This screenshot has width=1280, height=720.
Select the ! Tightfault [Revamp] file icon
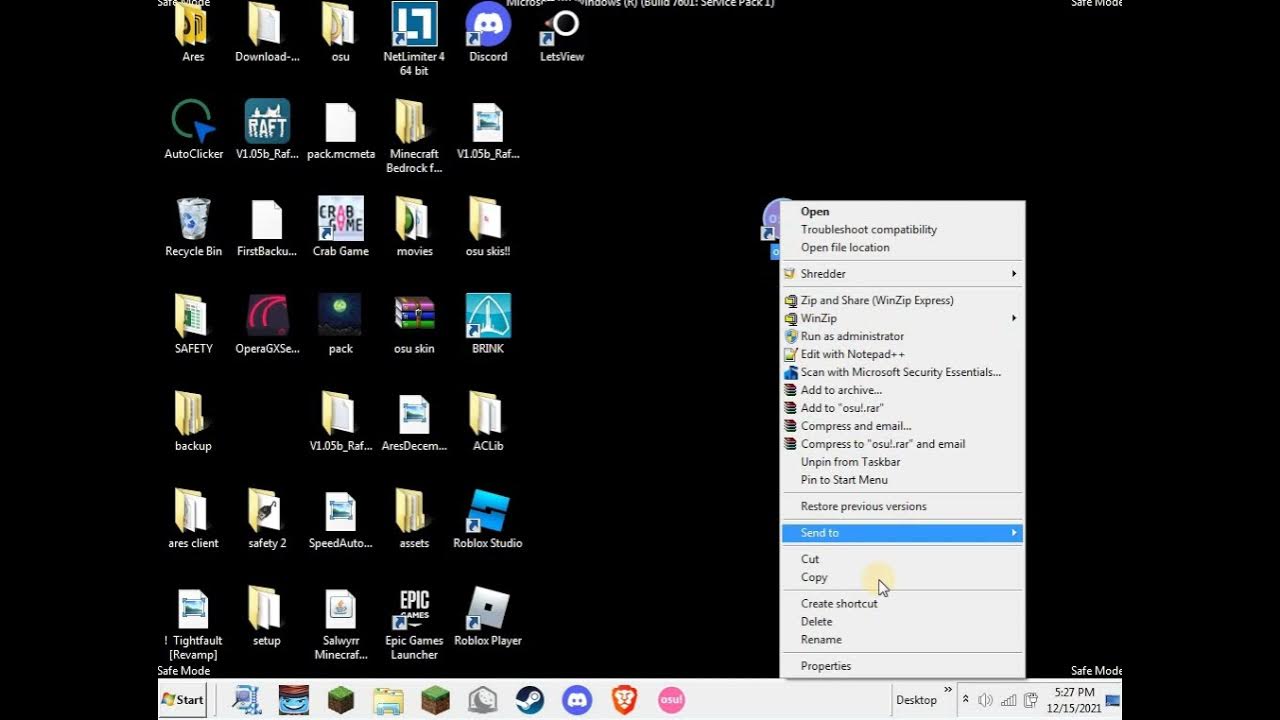[193, 623]
